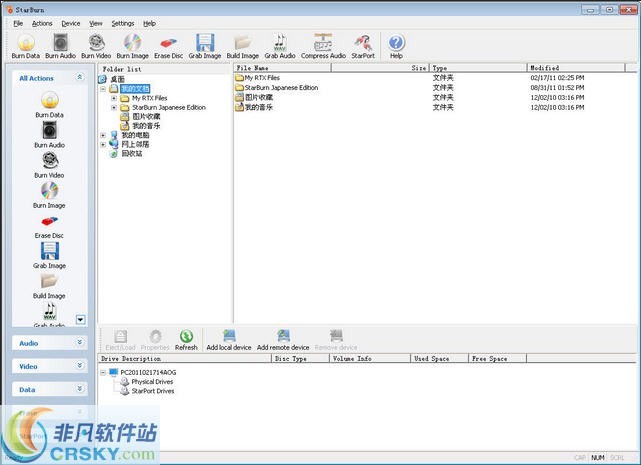Open the View menu
641x465 pixels.
[x=96, y=23]
